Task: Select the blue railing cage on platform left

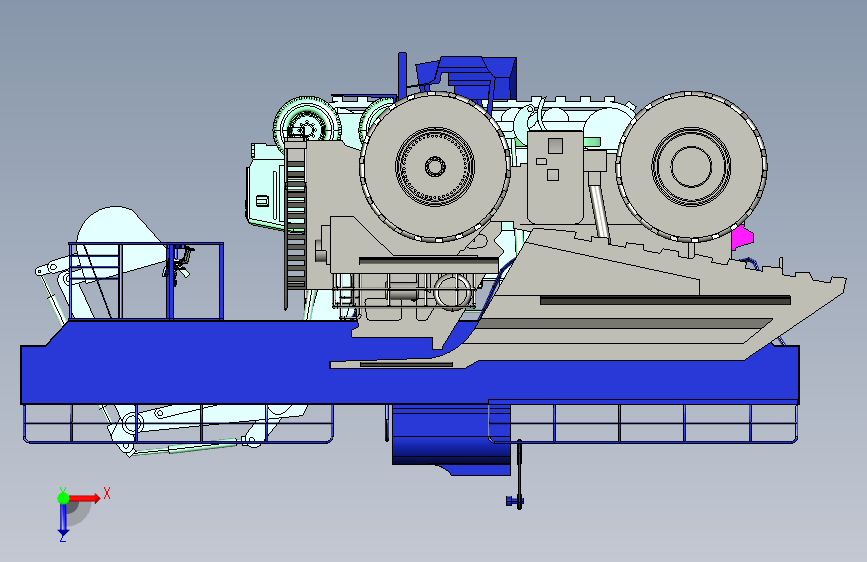Action: [146, 281]
